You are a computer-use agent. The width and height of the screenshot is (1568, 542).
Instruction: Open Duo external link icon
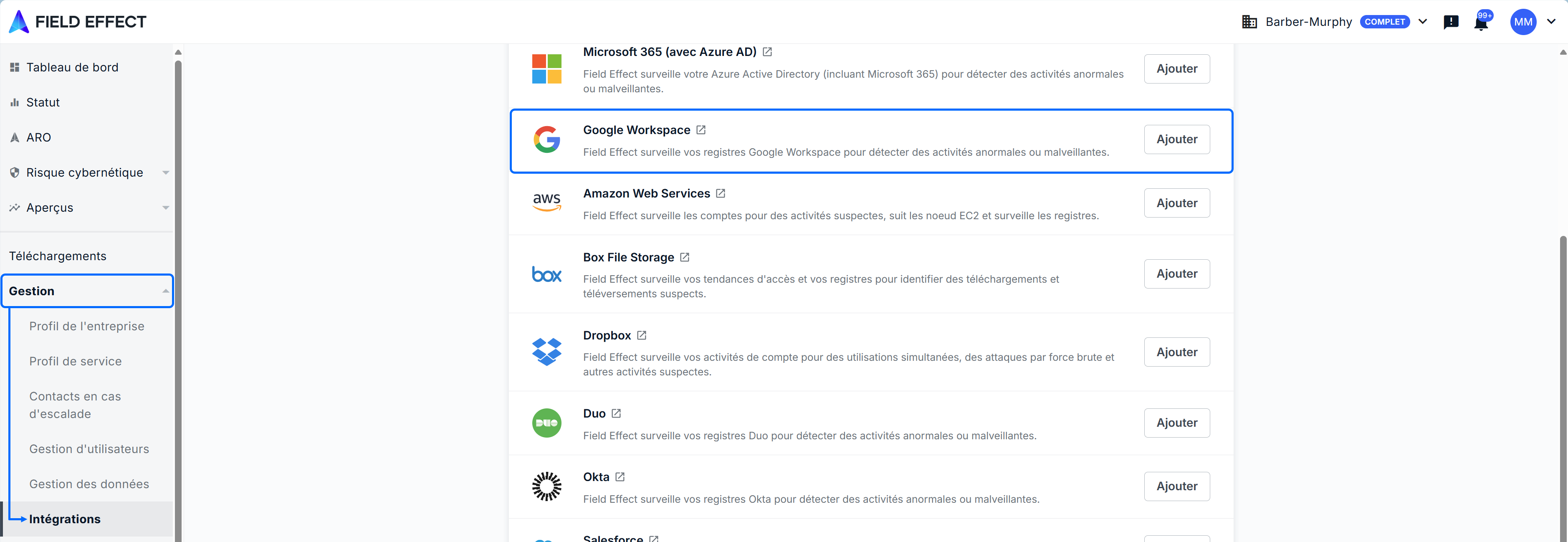(616, 413)
